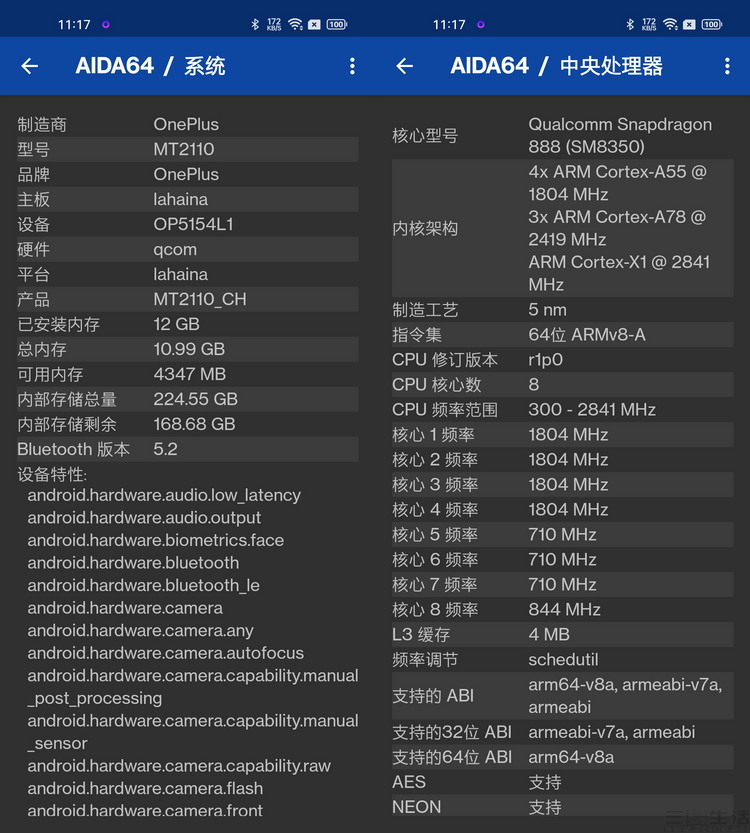Select the 产品 MT2110_CH row
The width and height of the screenshot is (750, 833).
point(188,299)
